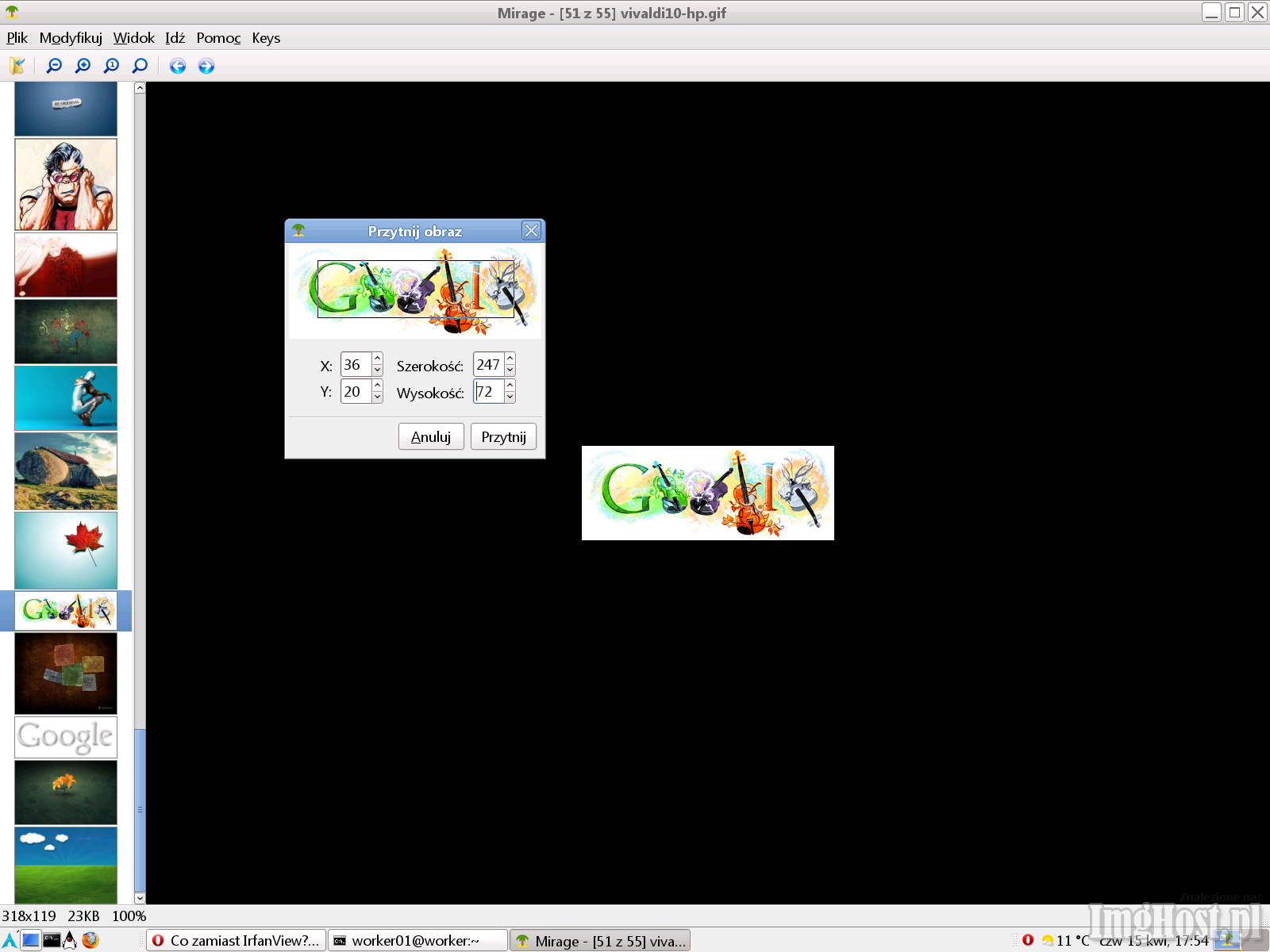Launch Firefox from the taskbar
The height and width of the screenshot is (952, 1270).
coord(90,940)
